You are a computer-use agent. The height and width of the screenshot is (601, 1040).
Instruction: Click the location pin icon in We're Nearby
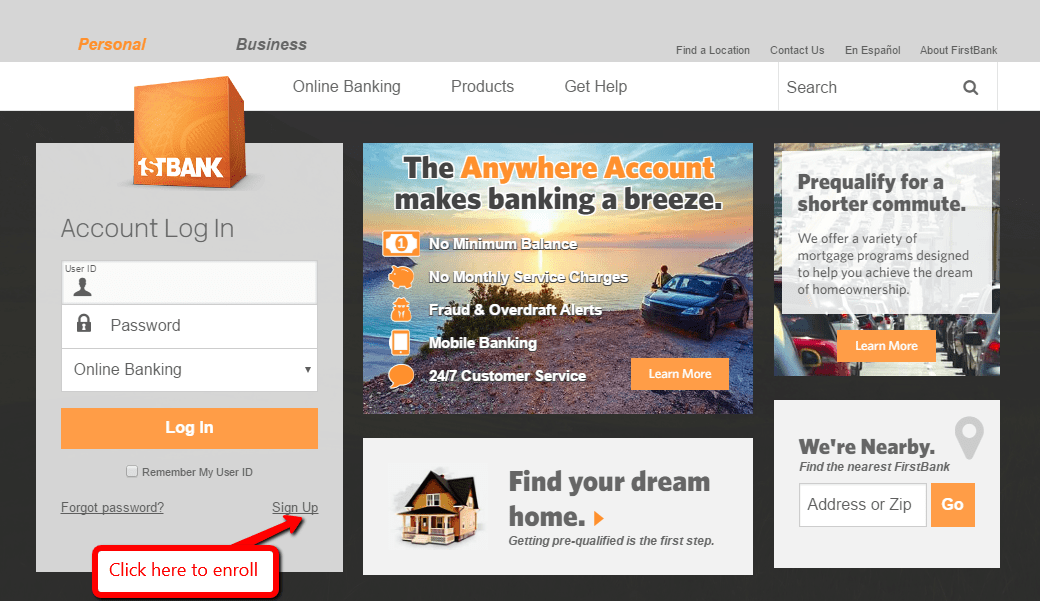pyautogui.click(x=969, y=437)
